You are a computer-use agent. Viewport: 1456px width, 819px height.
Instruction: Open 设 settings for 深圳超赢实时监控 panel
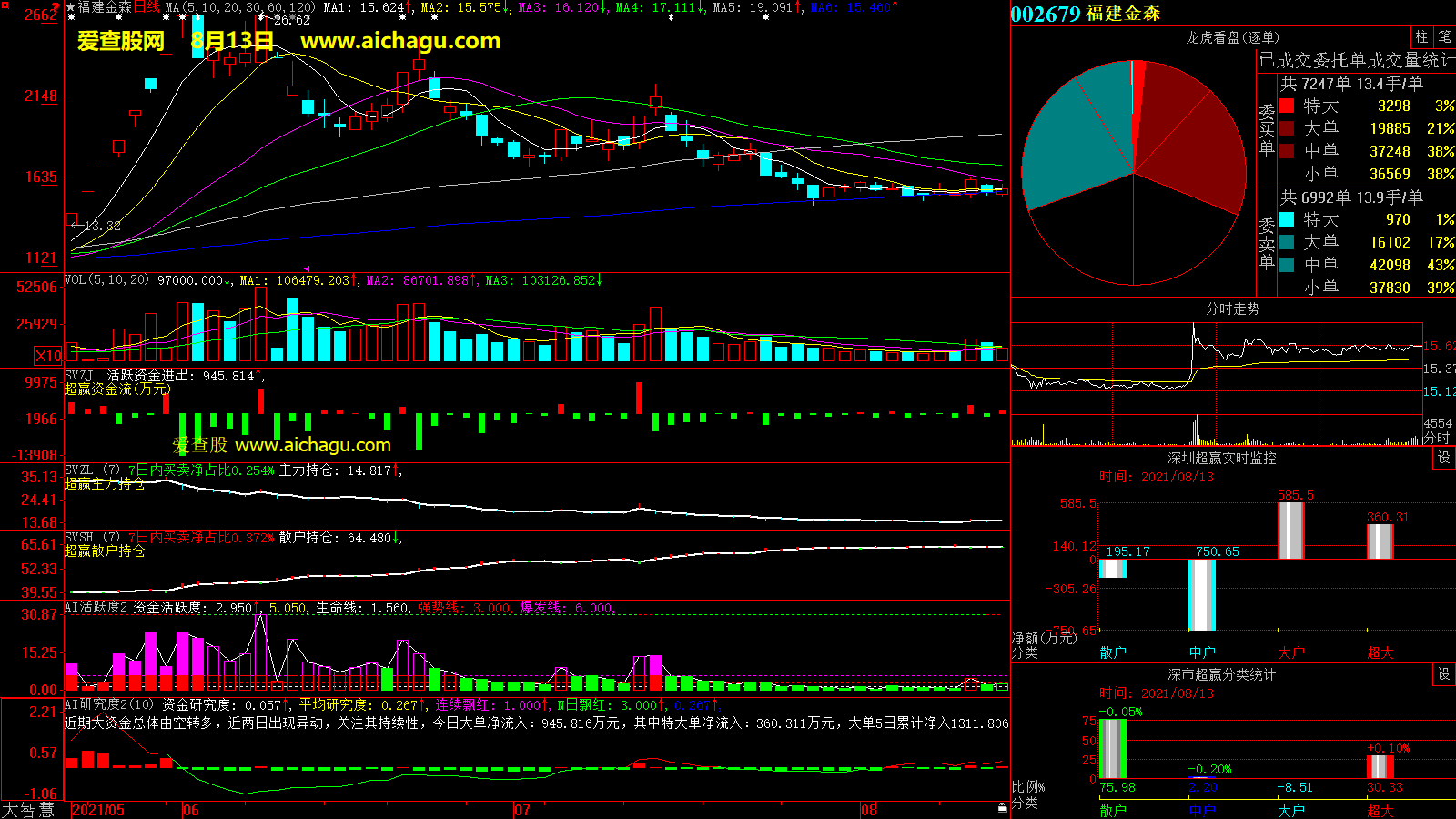click(x=1444, y=458)
